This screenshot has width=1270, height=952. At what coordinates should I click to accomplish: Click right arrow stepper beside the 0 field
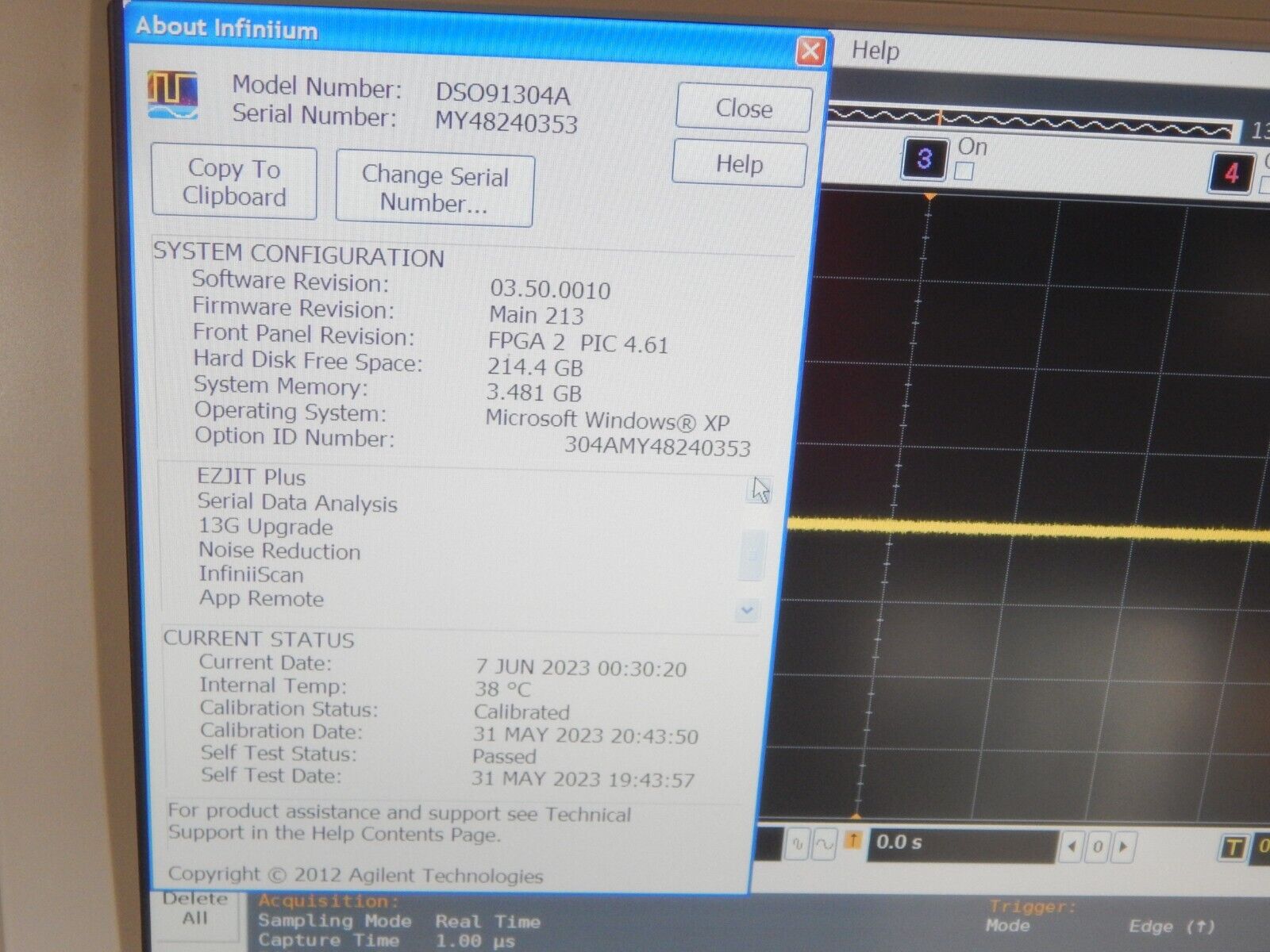[x=1125, y=847]
